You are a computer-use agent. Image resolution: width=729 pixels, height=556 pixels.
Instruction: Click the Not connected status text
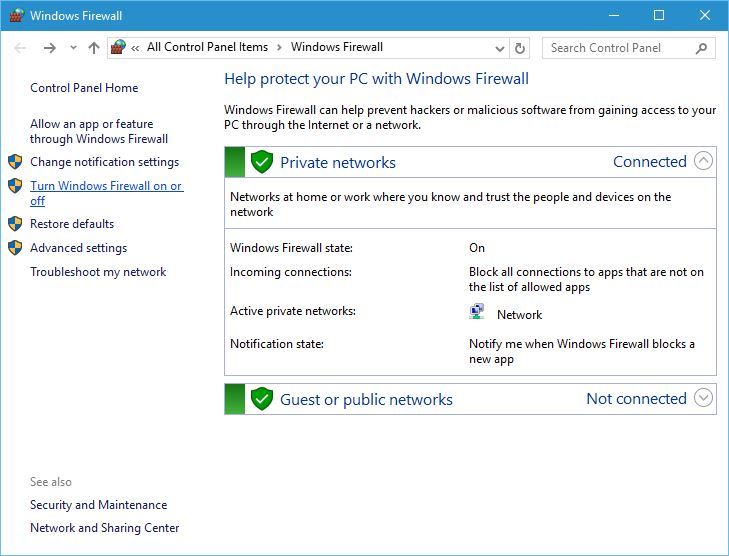pyautogui.click(x=636, y=398)
